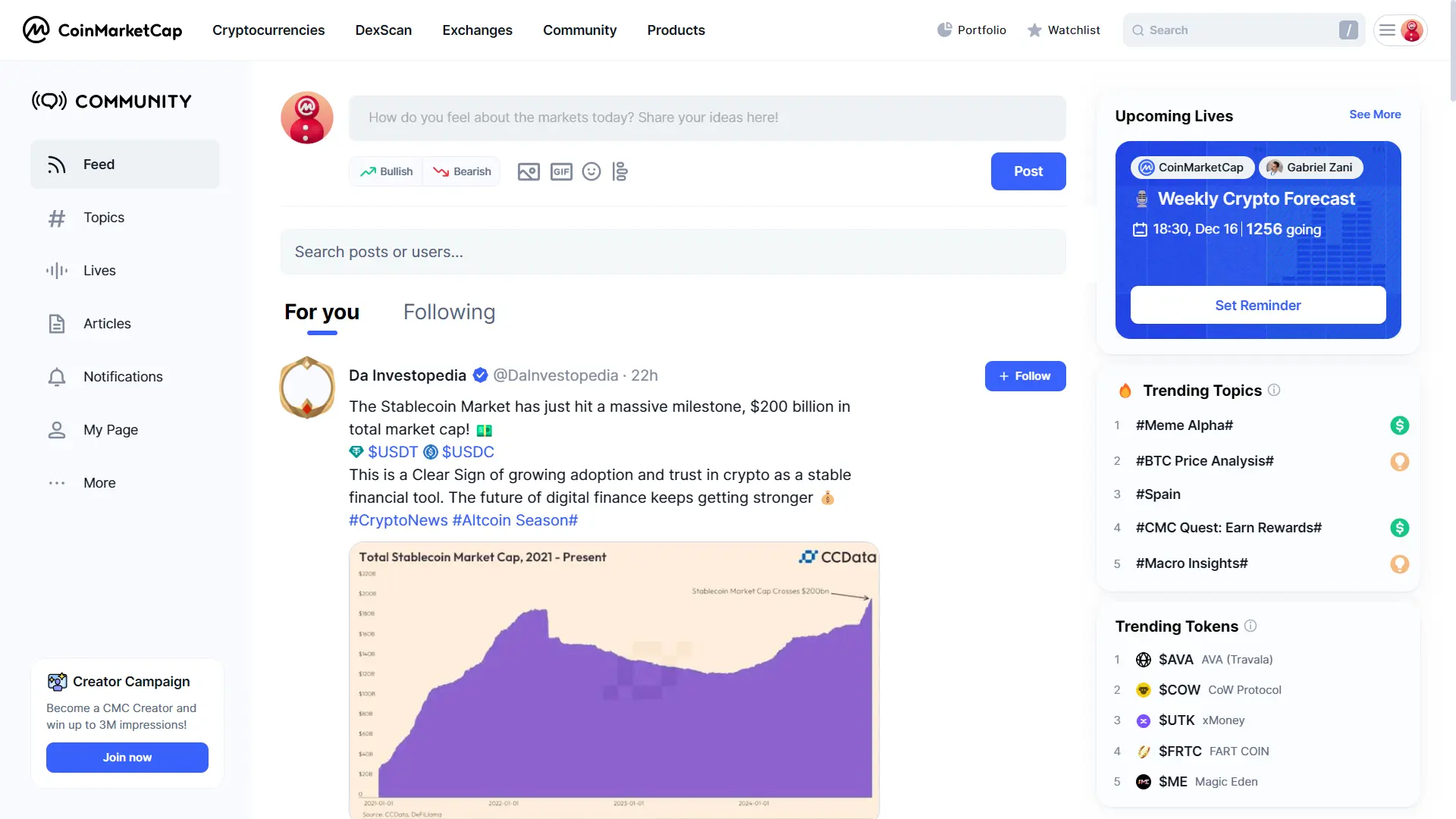The height and width of the screenshot is (819, 1456).
Task: Click the Watchlist star icon in navbar
Action: (1033, 30)
